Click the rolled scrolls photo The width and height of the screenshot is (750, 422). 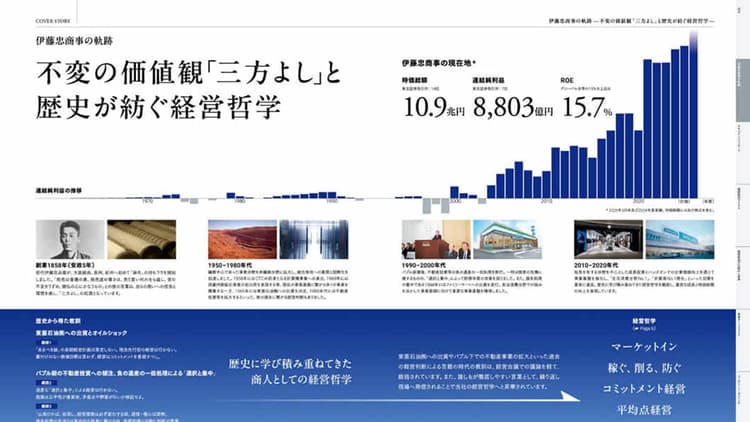coord(142,240)
